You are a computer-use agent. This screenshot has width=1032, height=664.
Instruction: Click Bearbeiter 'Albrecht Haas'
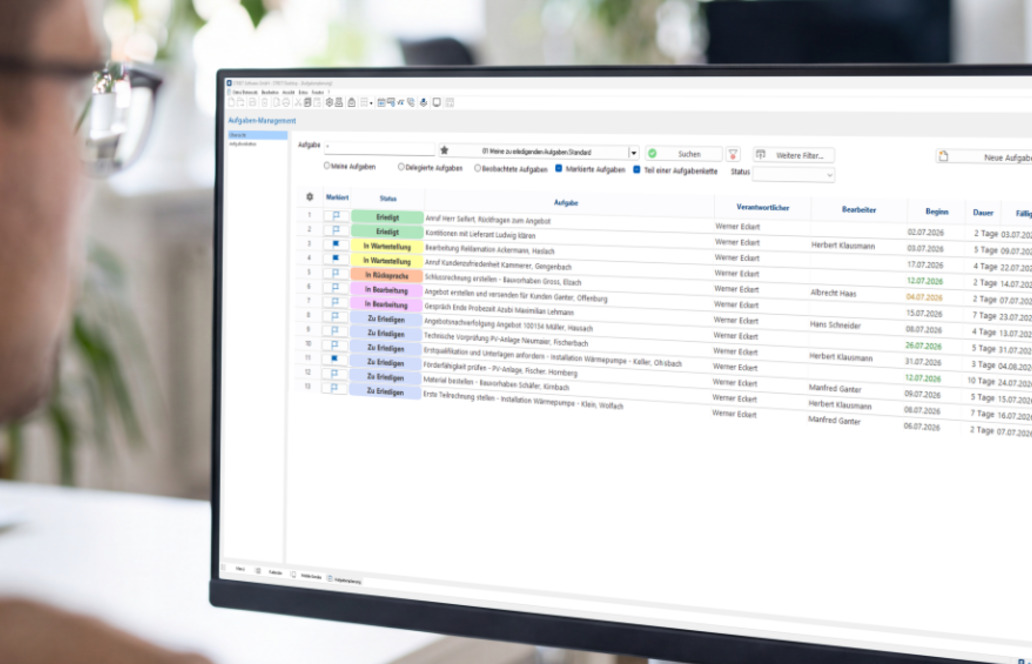833,294
